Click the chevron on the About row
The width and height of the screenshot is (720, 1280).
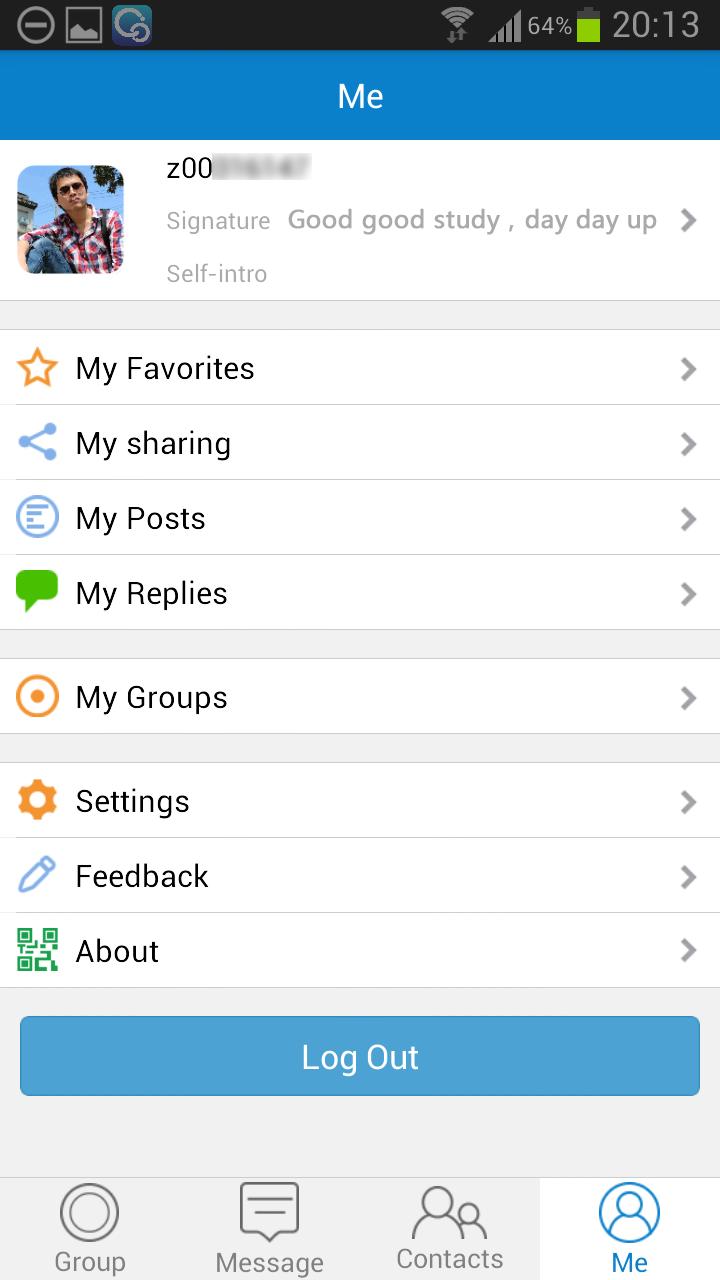[688, 950]
